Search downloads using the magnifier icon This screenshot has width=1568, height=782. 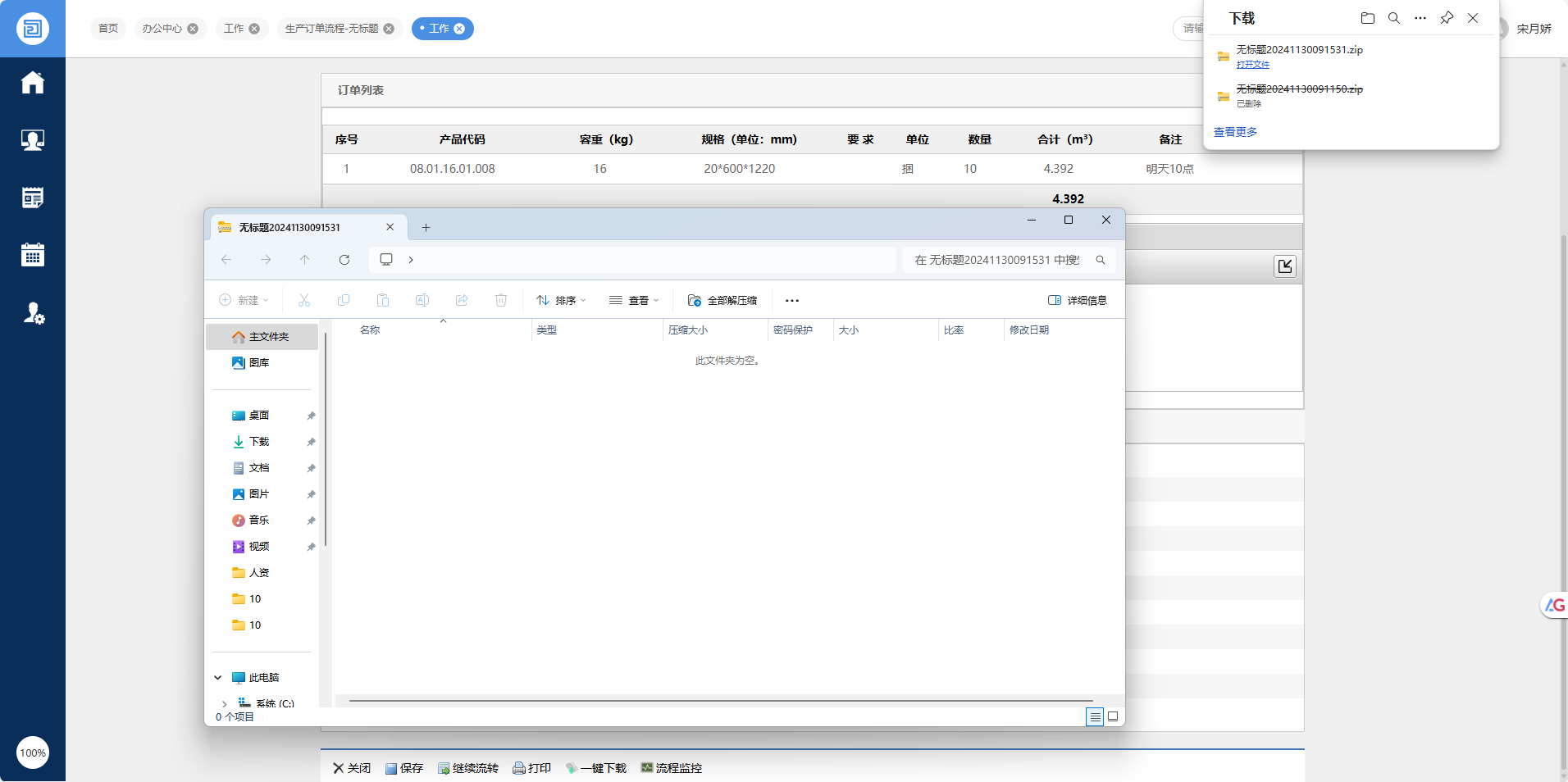1393,18
